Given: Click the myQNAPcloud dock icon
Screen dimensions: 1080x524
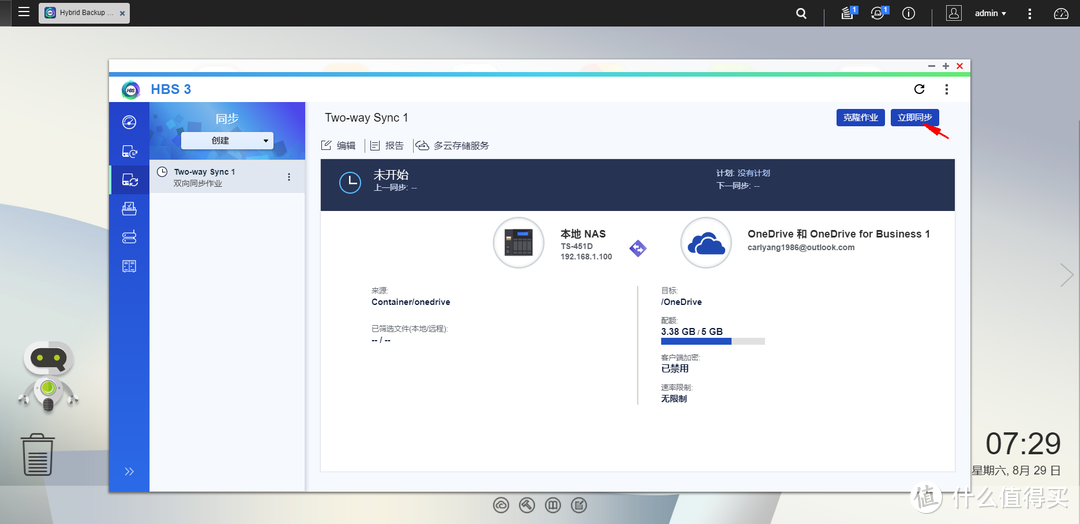Looking at the screenshot, I should (501, 505).
